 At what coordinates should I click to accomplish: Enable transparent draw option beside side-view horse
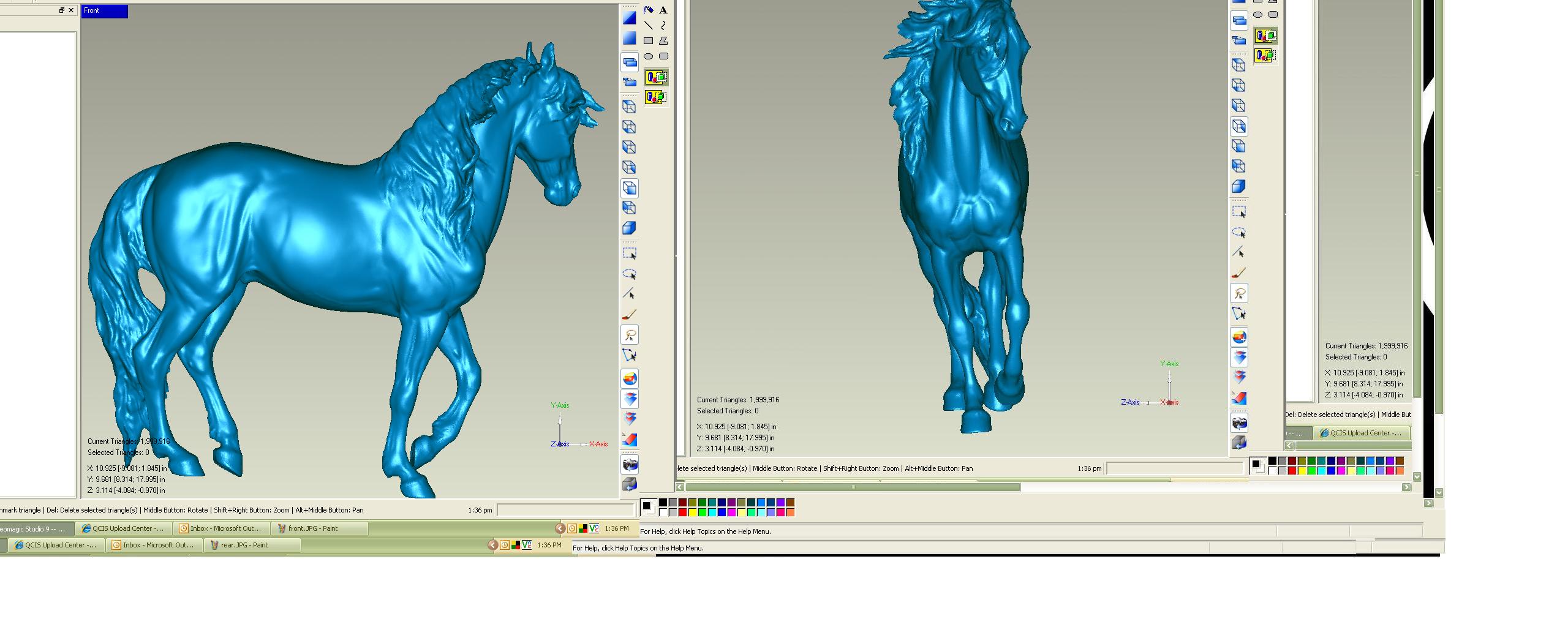656,97
